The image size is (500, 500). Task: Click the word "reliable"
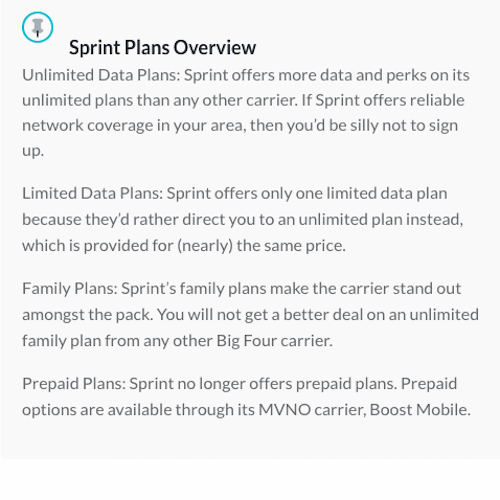pos(437,100)
